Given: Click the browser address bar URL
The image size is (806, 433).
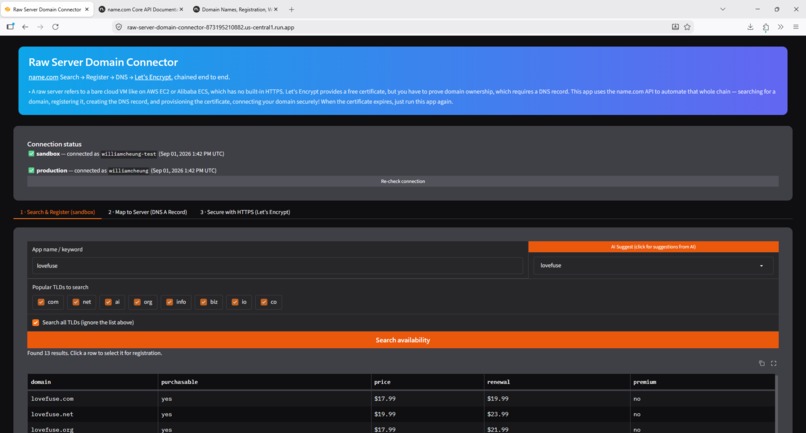Looking at the screenshot, I should pyautogui.click(x=211, y=27).
